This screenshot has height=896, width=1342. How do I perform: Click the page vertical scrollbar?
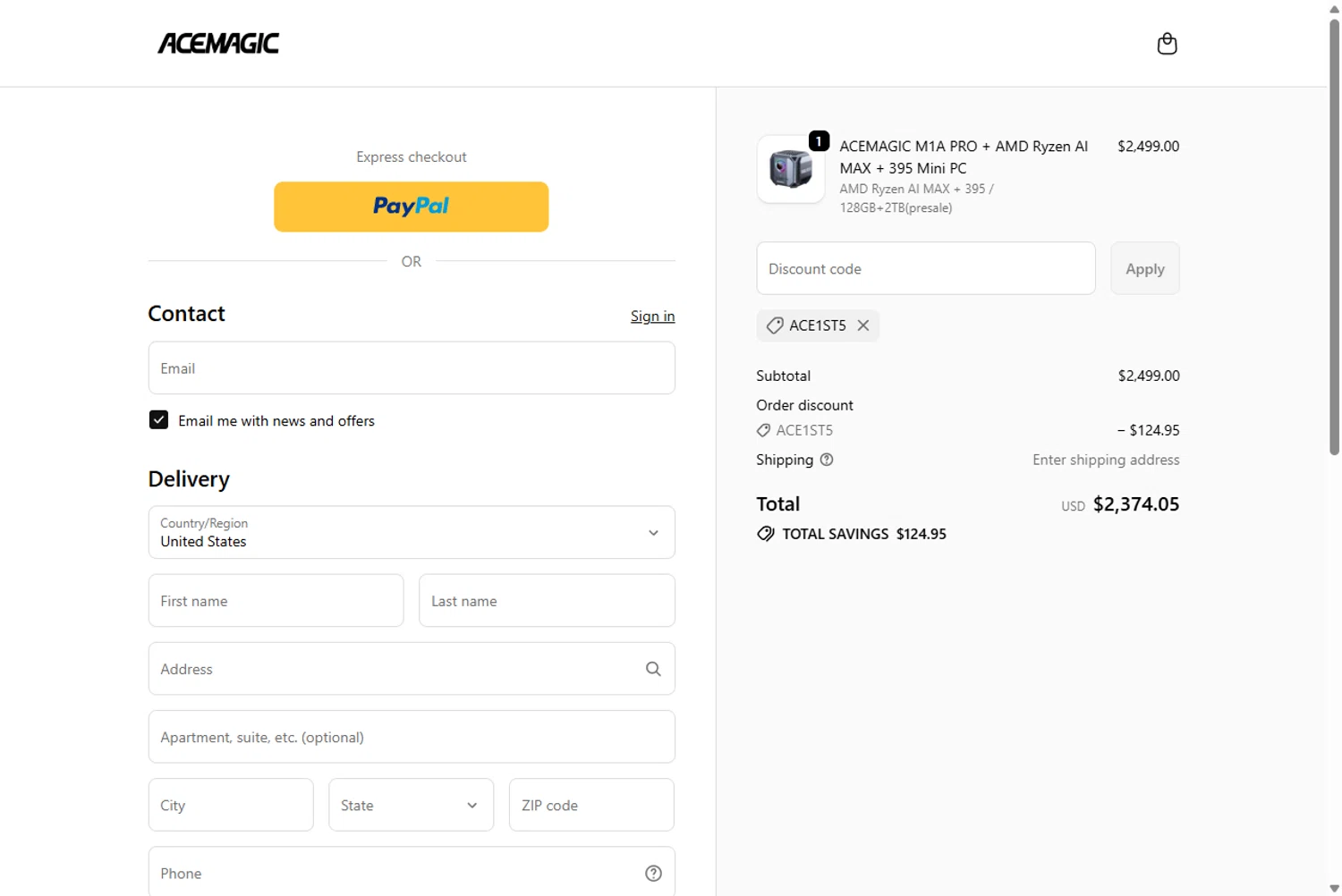coord(1334,237)
